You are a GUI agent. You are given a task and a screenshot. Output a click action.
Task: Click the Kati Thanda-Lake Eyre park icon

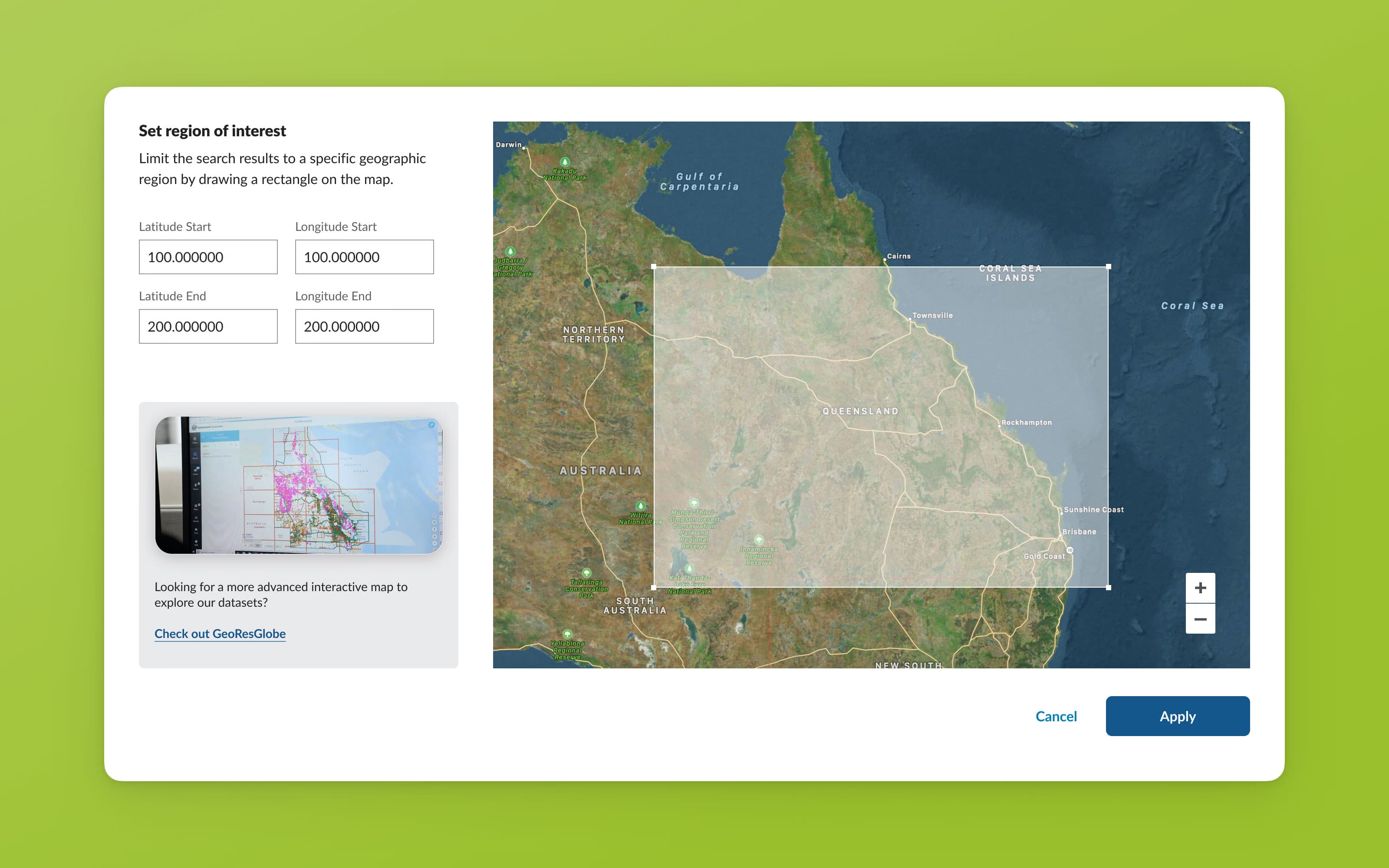tap(689, 570)
